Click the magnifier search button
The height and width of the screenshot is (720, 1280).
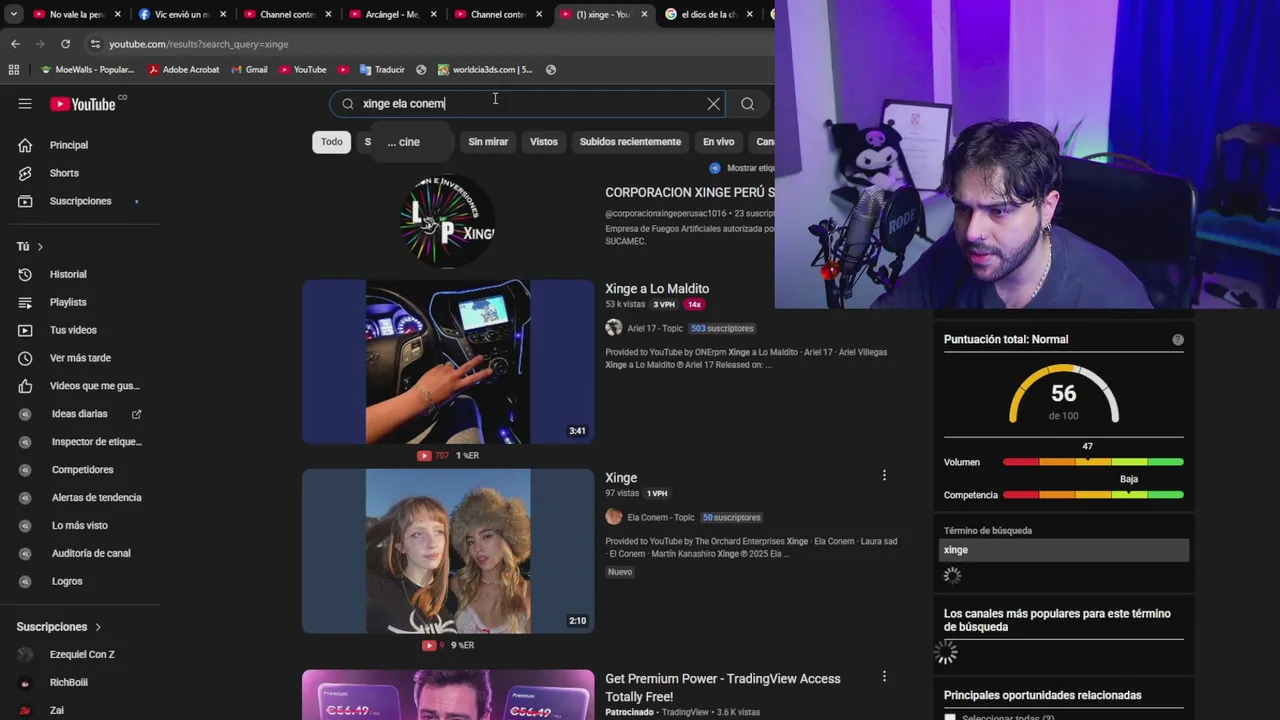coord(747,104)
